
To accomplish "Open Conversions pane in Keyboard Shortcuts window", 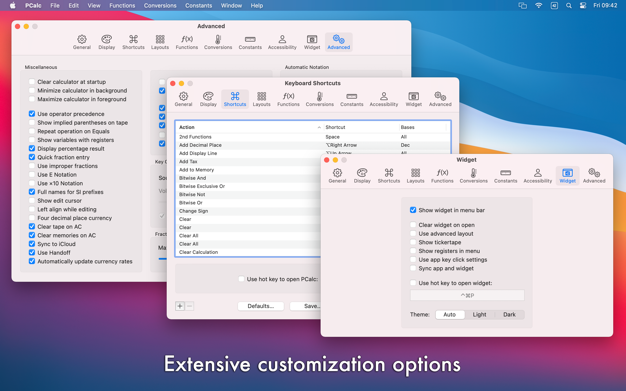I will (x=319, y=99).
